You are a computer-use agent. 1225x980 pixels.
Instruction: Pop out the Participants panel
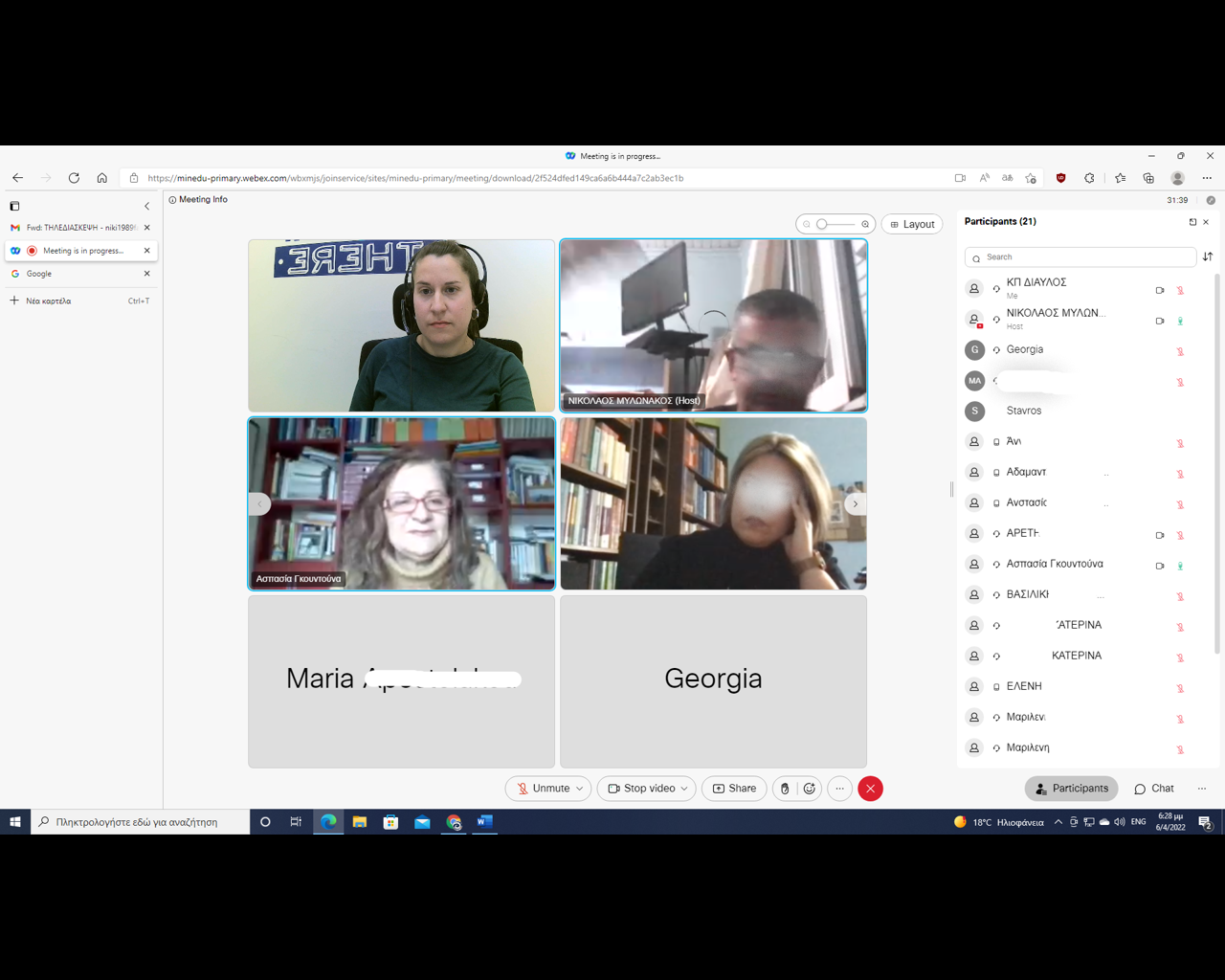(x=1192, y=222)
